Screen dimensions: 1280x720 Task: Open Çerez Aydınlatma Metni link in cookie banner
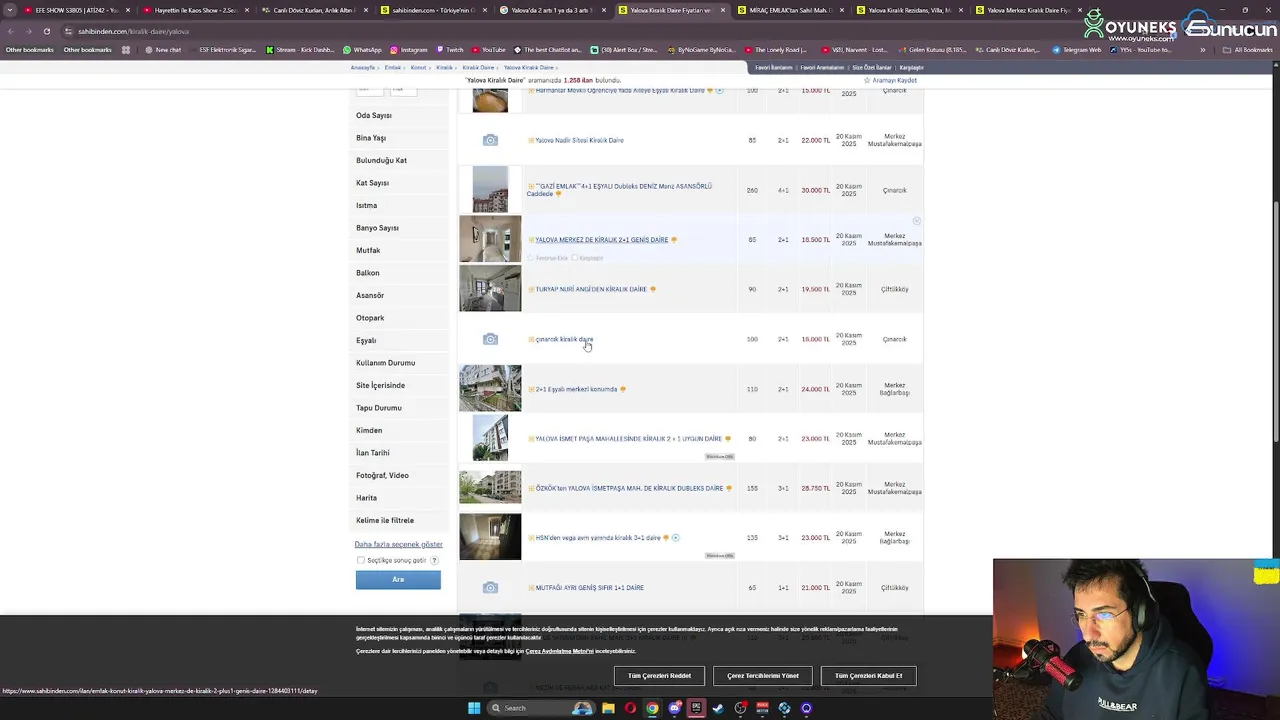point(559,651)
